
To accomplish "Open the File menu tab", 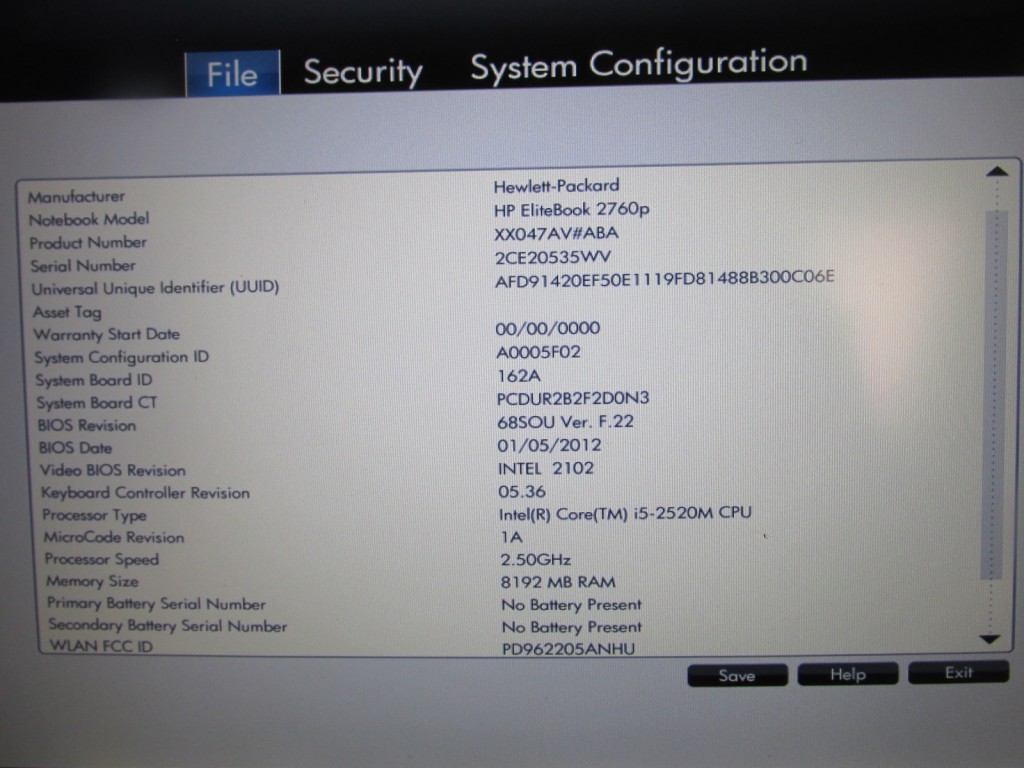I will click(x=232, y=74).
